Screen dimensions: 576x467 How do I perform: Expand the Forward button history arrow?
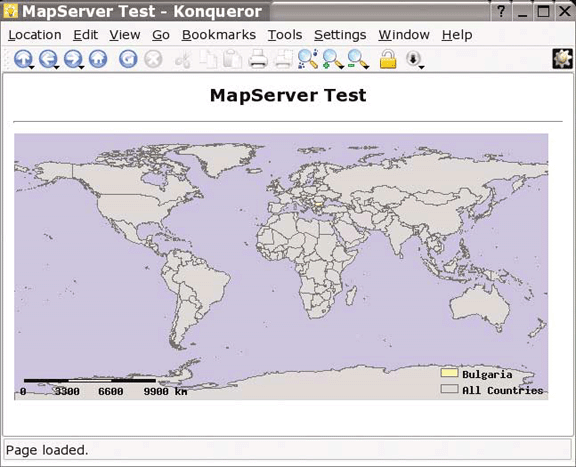[x=82, y=67]
